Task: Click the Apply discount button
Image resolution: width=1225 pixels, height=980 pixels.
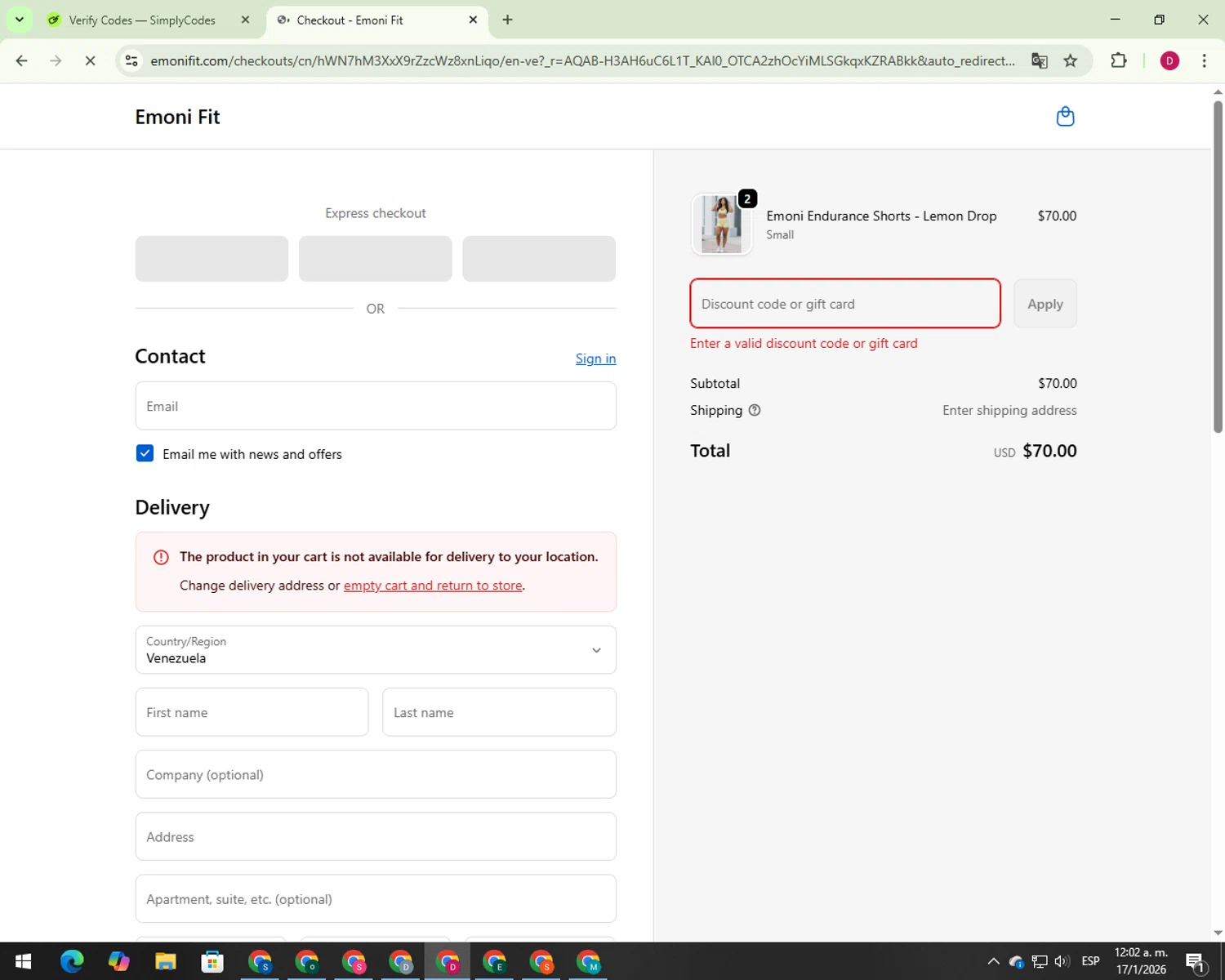Action: (x=1045, y=304)
